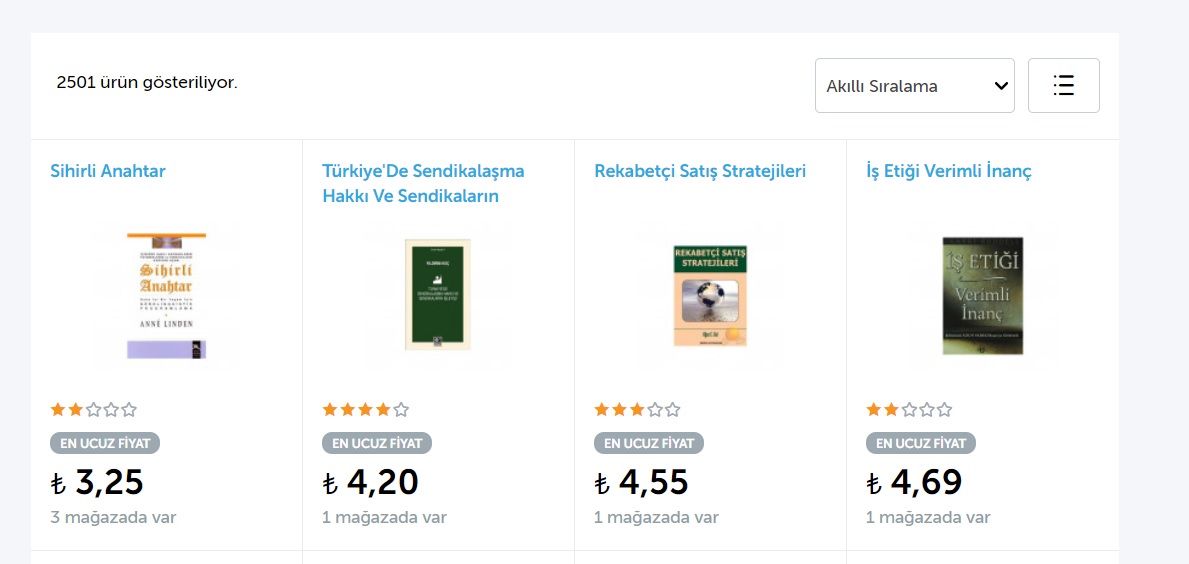This screenshot has width=1189, height=564.
Task: Click the İş Etiği book cover
Action: pyautogui.click(x=982, y=295)
